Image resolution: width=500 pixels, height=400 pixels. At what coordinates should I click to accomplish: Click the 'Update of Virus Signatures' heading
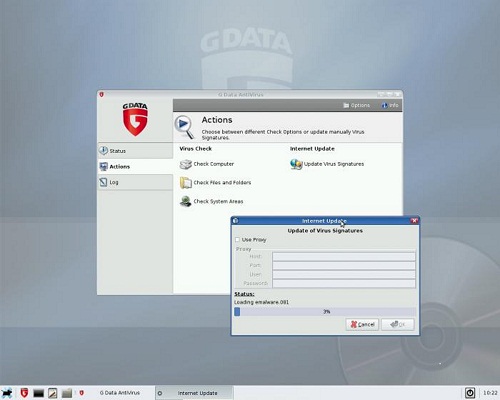pyautogui.click(x=325, y=231)
